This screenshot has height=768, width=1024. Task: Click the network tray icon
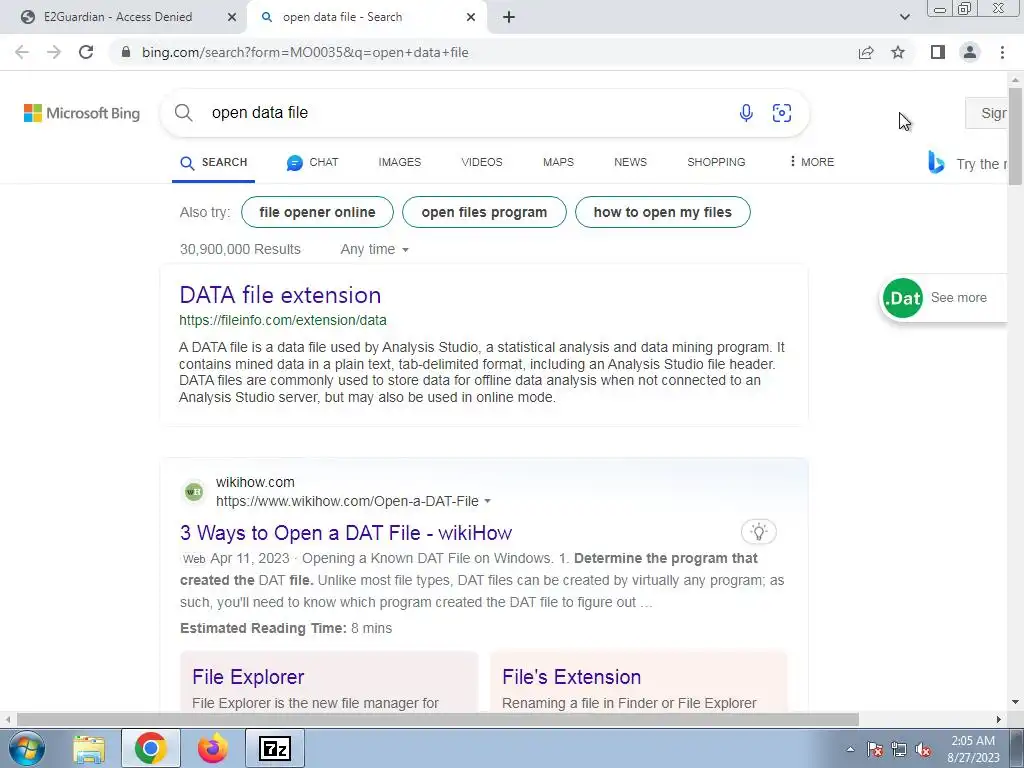pos(899,749)
